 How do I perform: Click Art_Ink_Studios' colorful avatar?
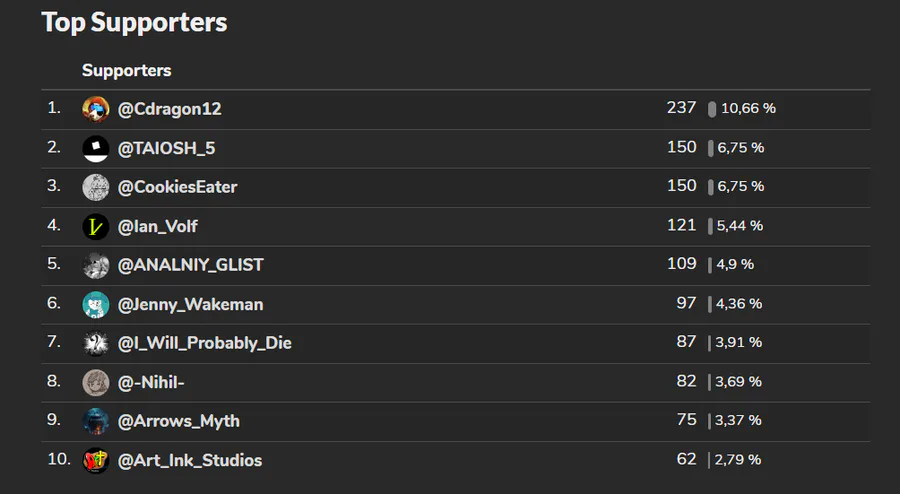(x=95, y=460)
